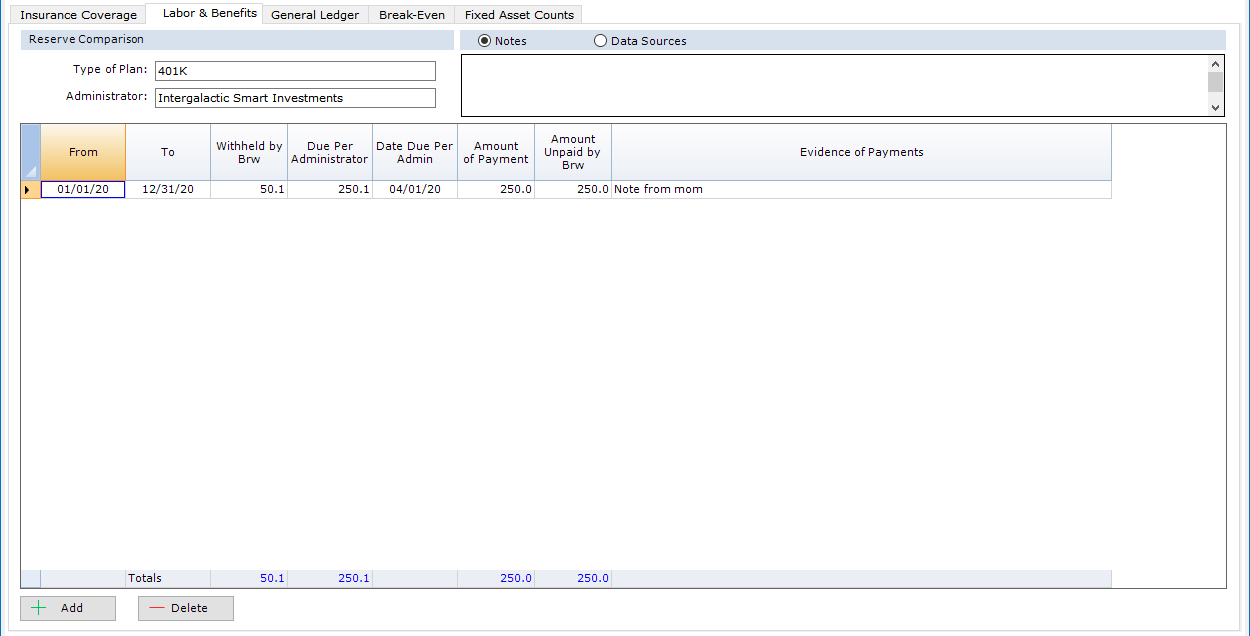Click inside the Notes text area
Viewport: 1250px width, 636px height.
point(833,85)
